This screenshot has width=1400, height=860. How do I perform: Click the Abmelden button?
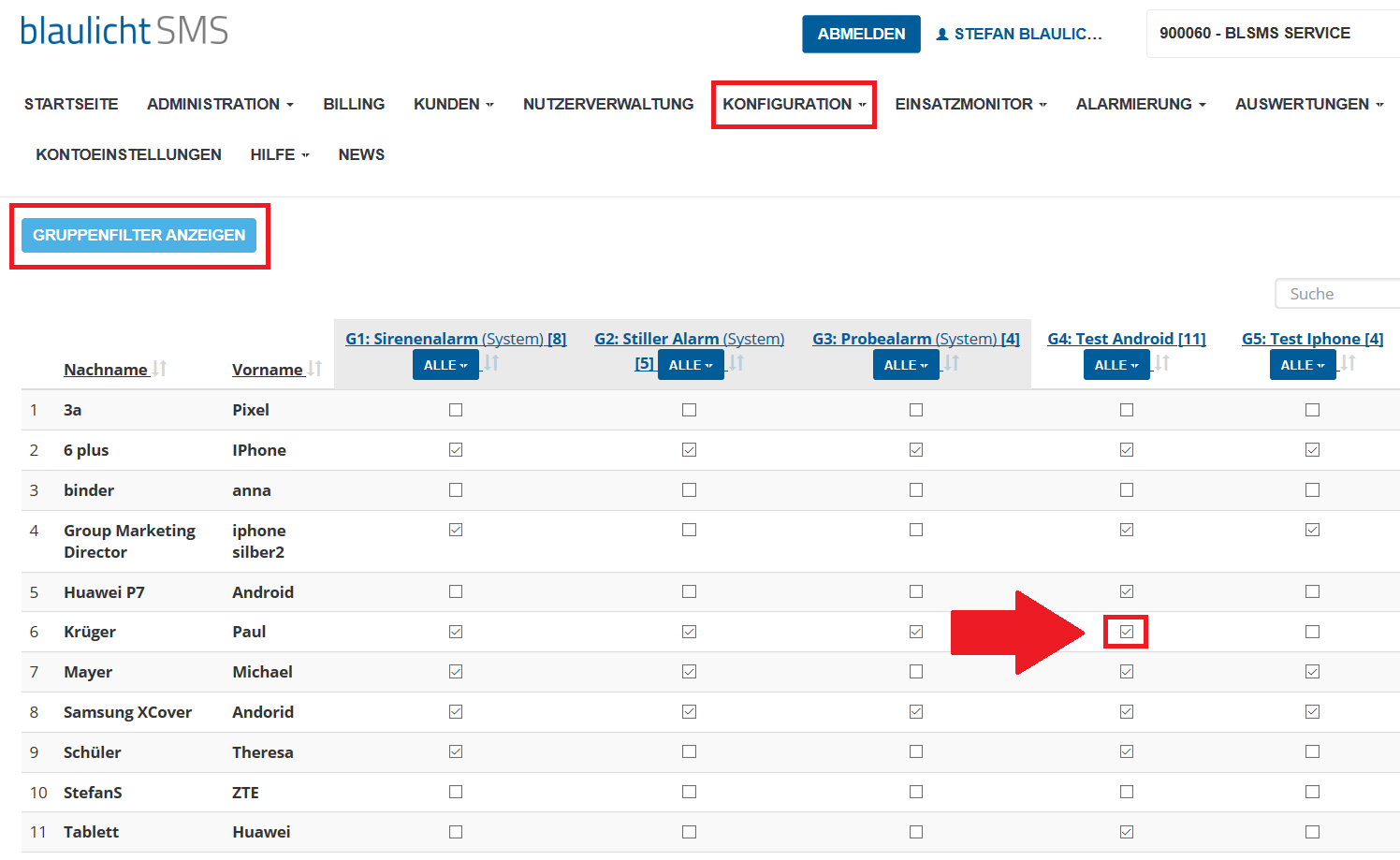(861, 34)
